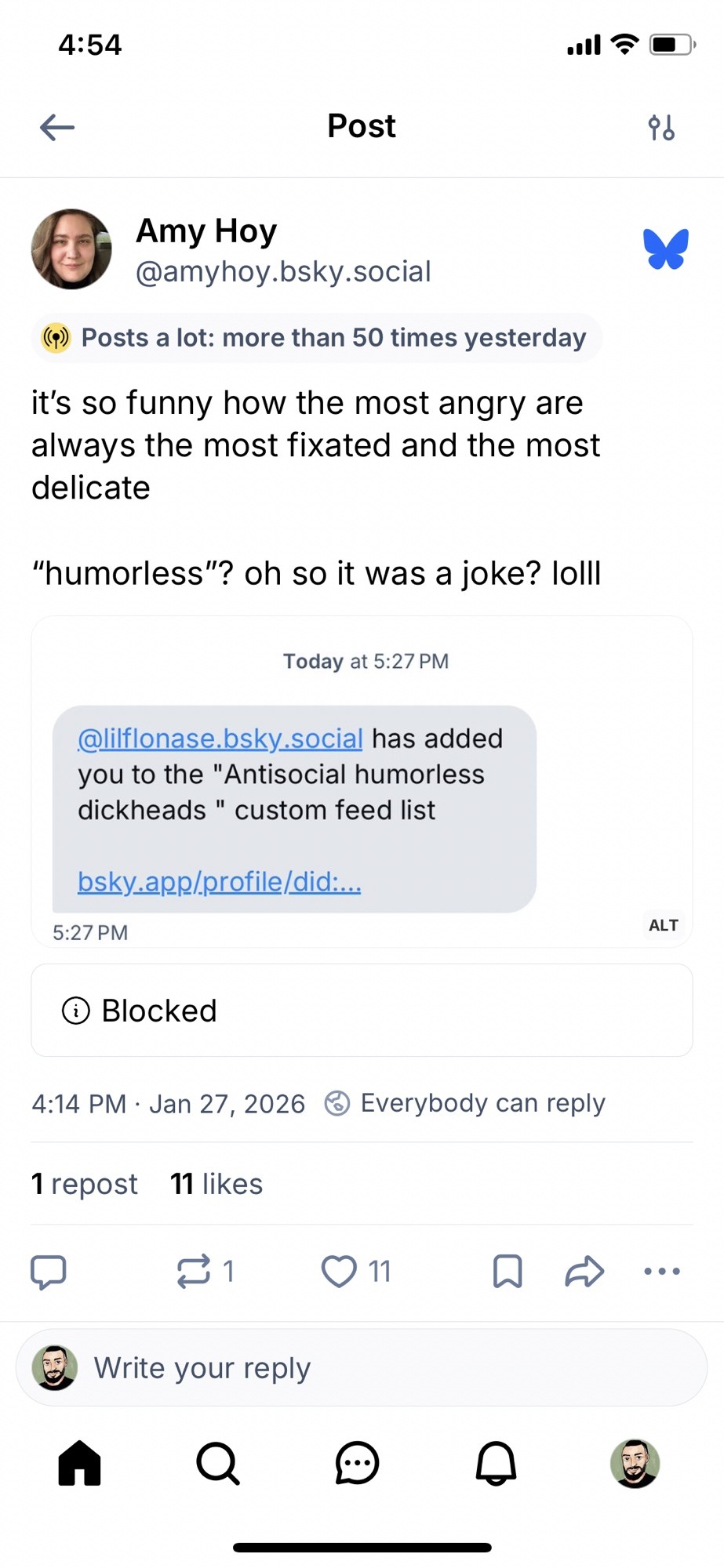Bookmark this post
Image resolution: width=724 pixels, height=1568 pixels.
pos(508,1272)
